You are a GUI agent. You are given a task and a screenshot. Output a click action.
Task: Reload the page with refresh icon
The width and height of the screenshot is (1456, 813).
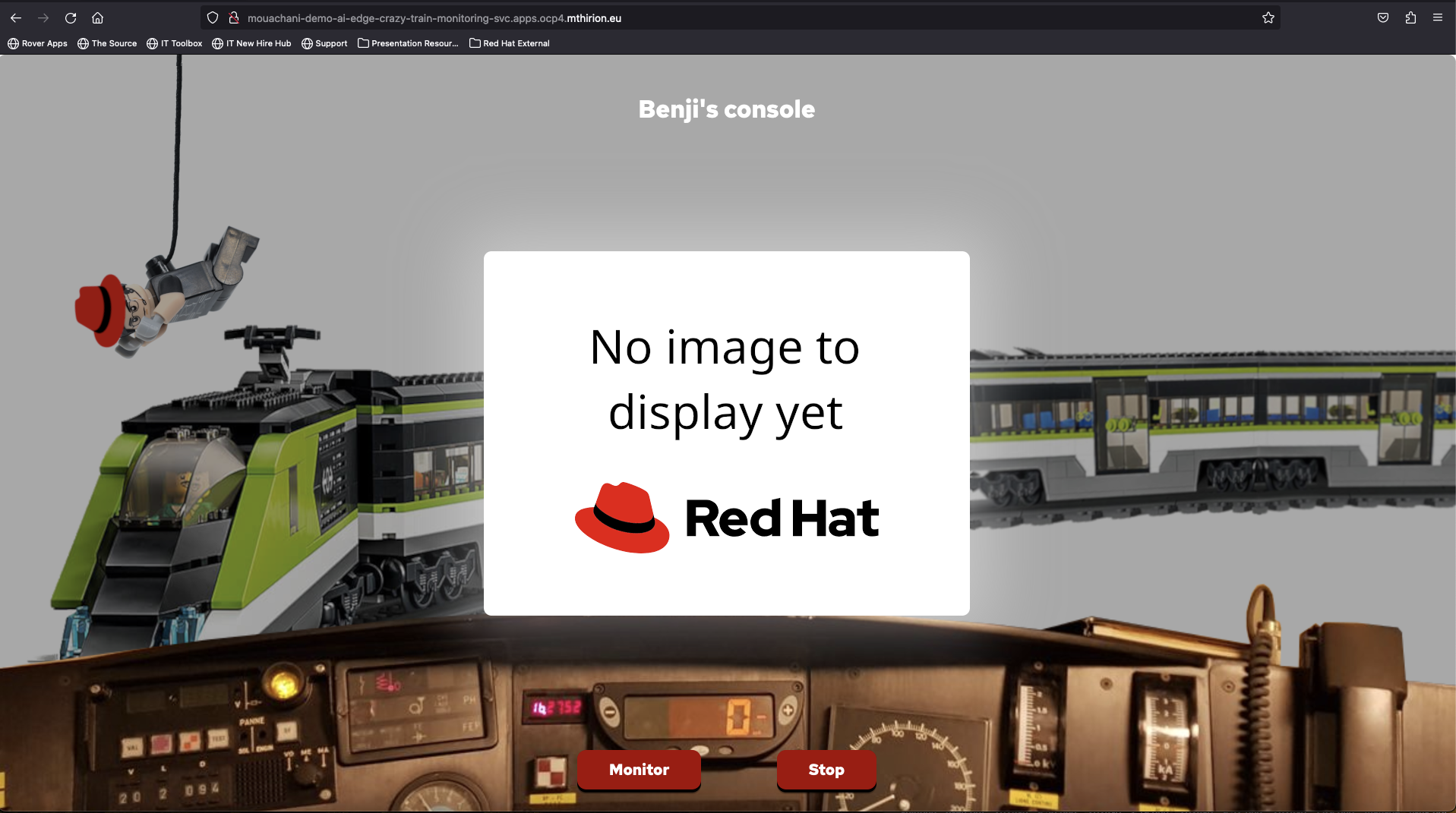(71, 17)
